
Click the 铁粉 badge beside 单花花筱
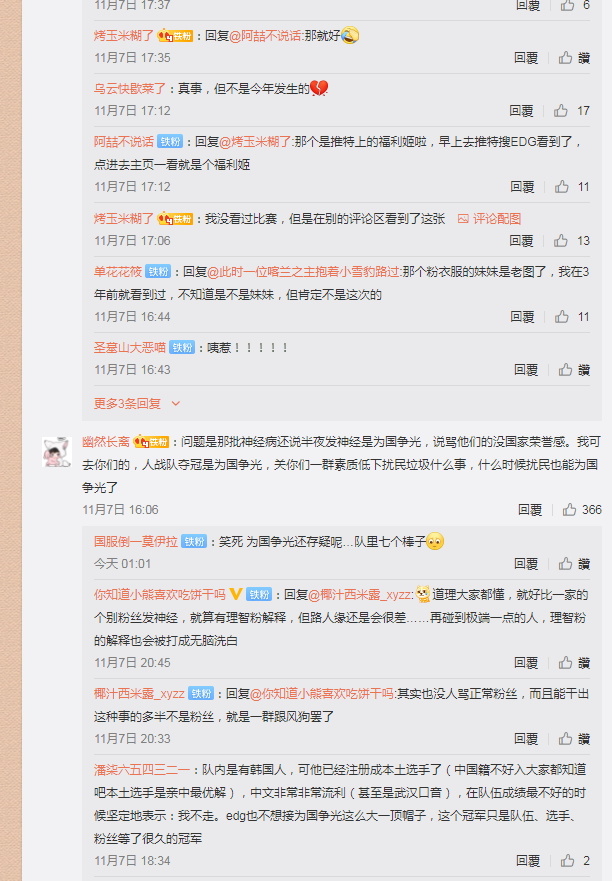(x=158, y=271)
